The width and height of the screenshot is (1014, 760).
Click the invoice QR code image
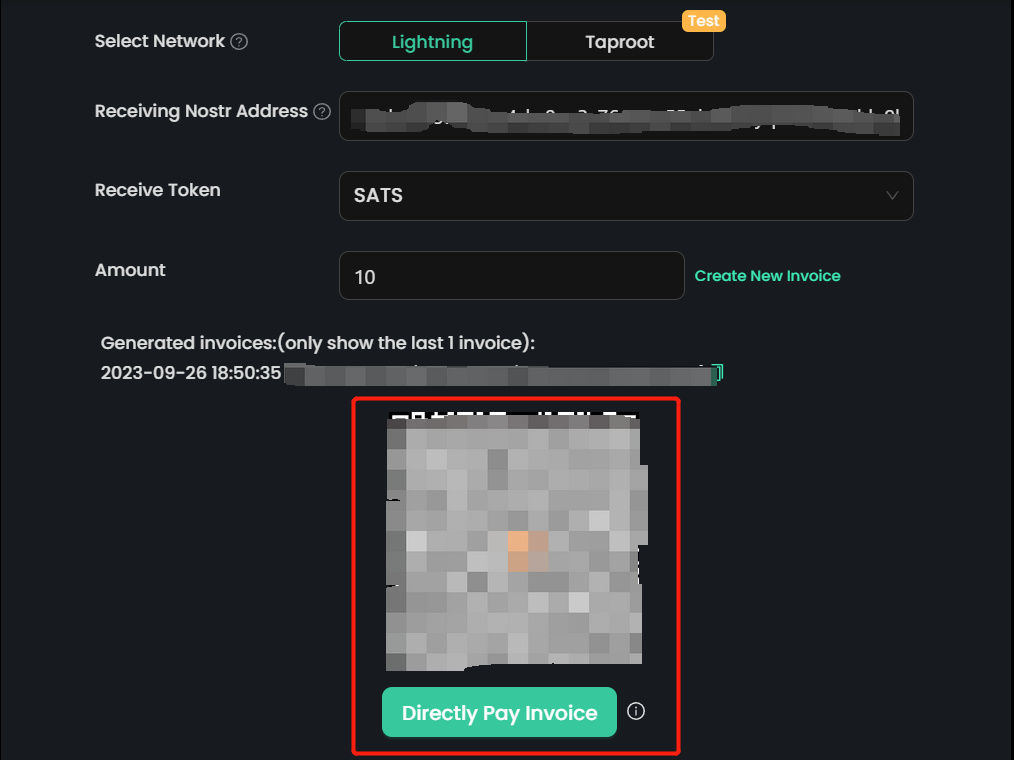click(x=516, y=541)
